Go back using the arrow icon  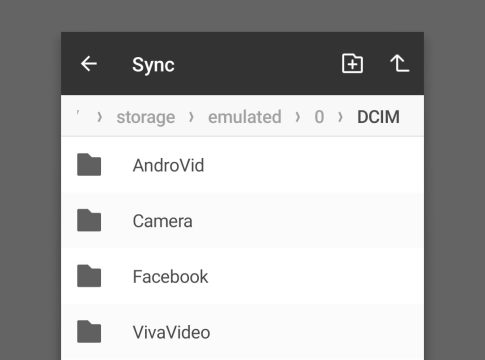pyautogui.click(x=89, y=64)
